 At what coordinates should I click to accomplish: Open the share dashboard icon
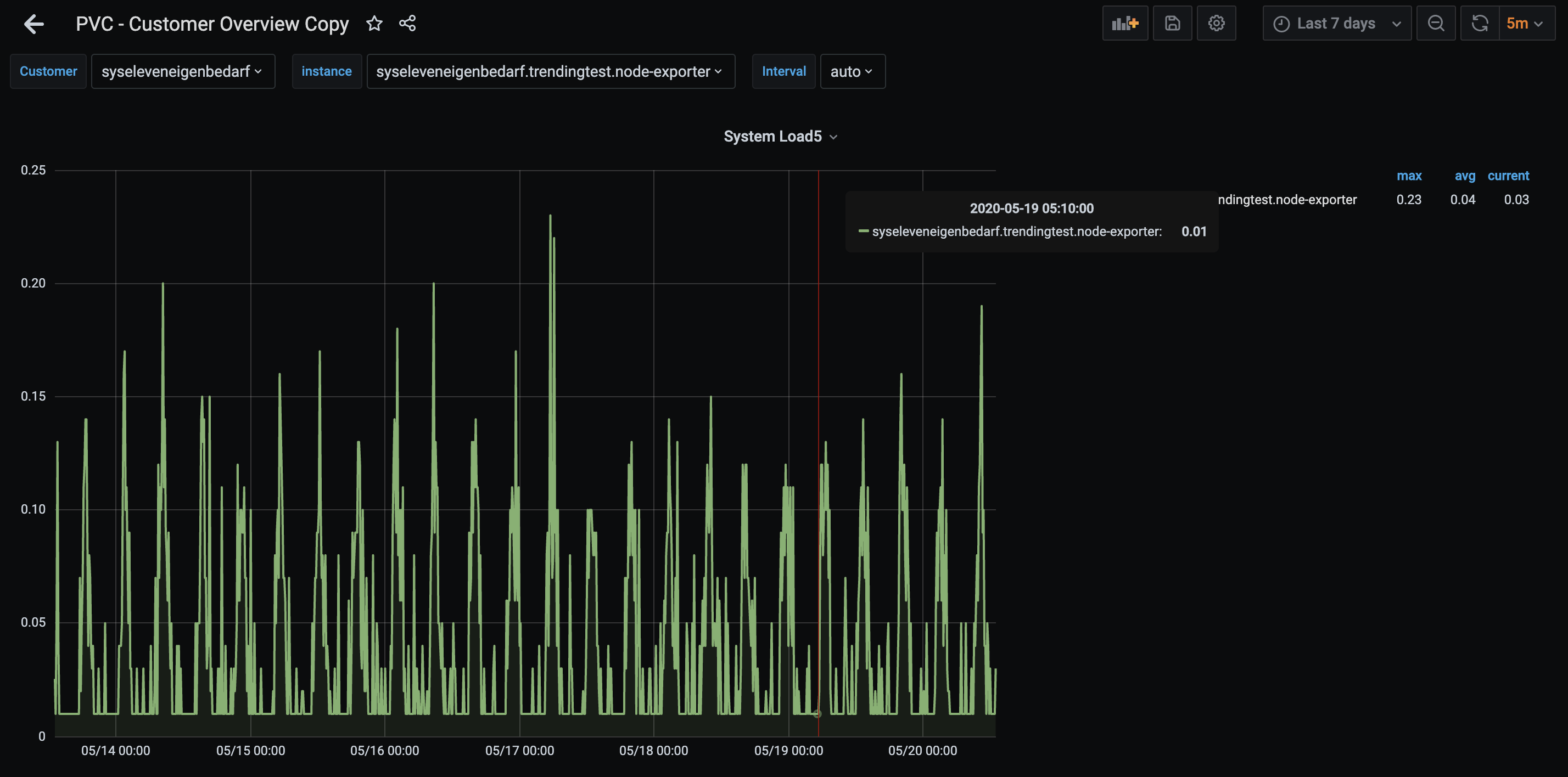click(x=407, y=24)
